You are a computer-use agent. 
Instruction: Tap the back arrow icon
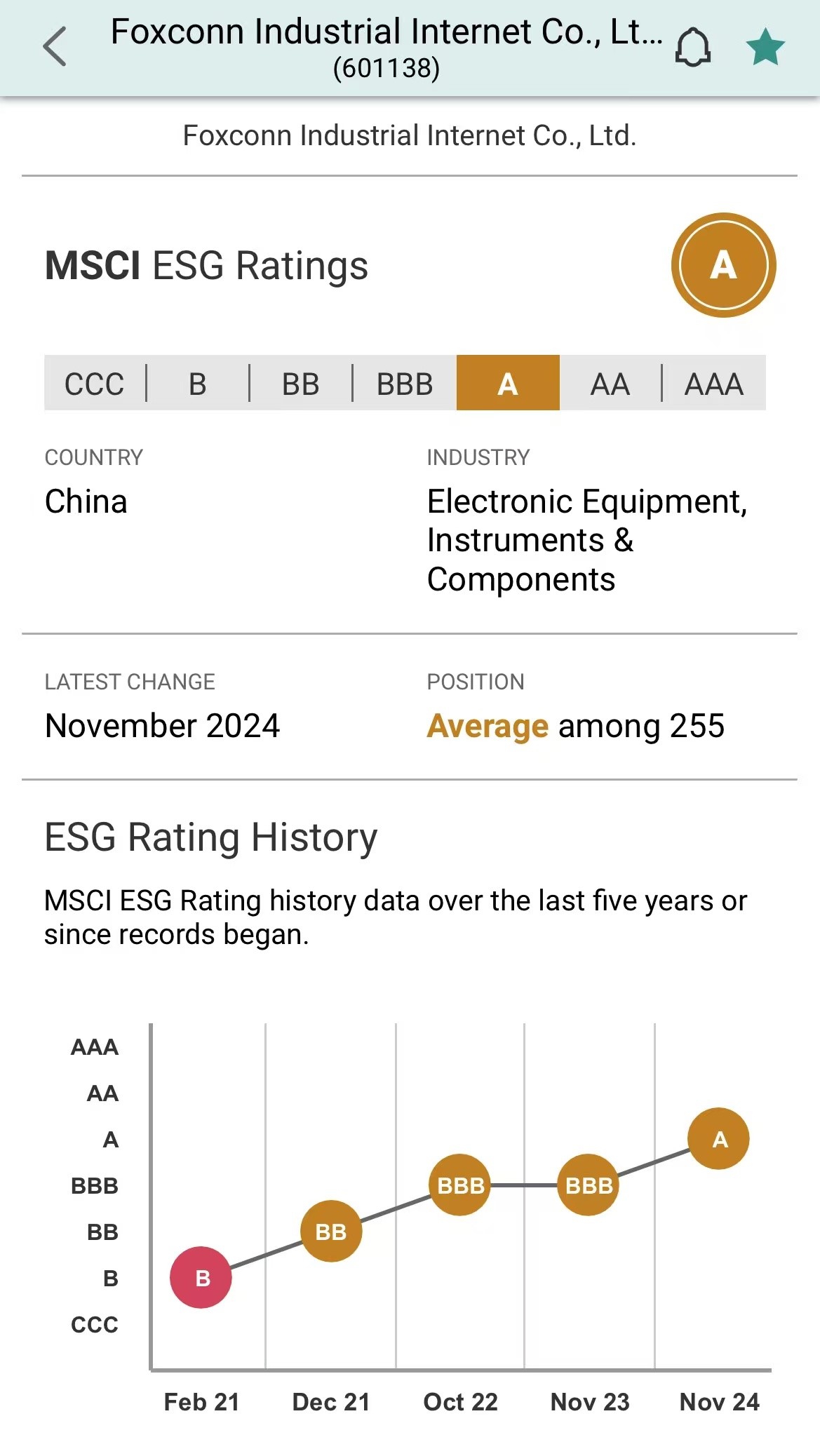point(55,47)
